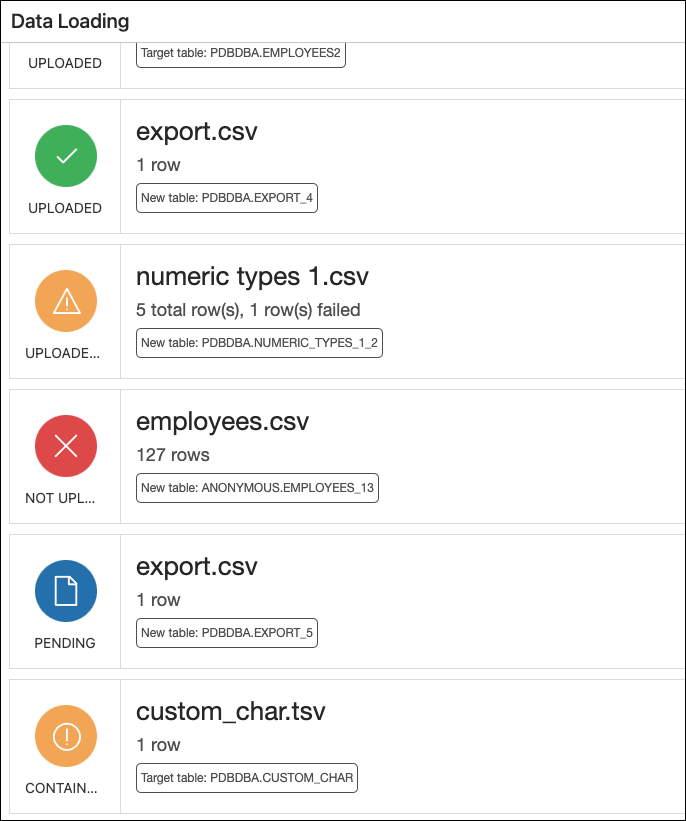The image size is (686, 821).
Task: Click the Target table PDBDBA.EMPLOYEES2 chip
Action: pyautogui.click(x=240, y=55)
